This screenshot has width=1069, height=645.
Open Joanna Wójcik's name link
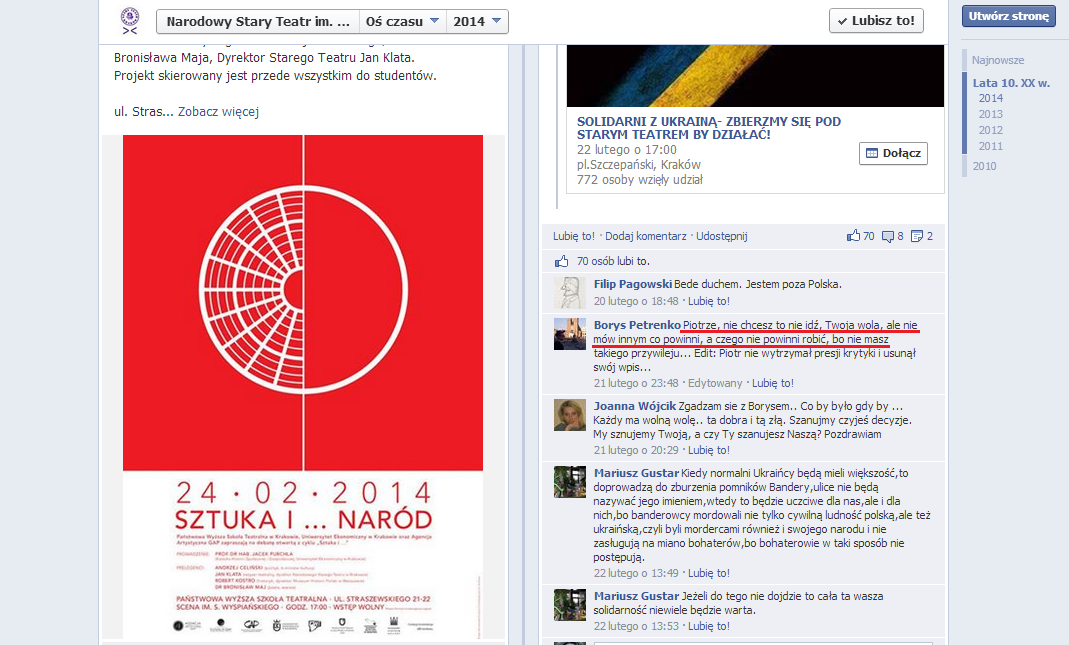tap(635, 406)
